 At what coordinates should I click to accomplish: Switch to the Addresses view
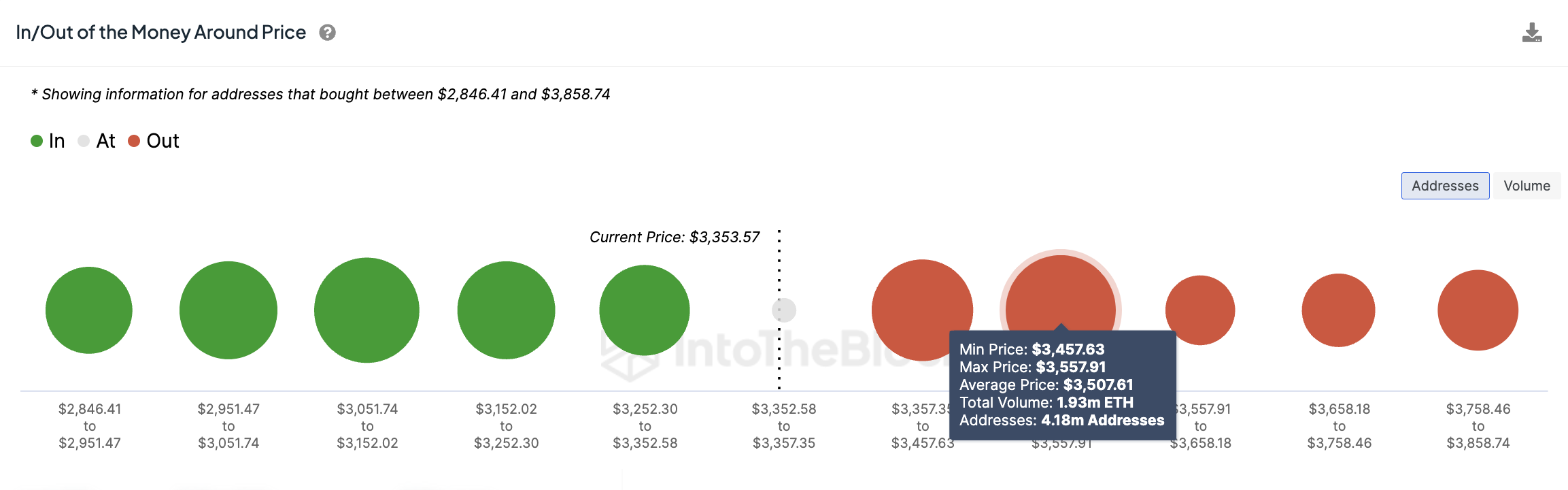click(x=1445, y=186)
